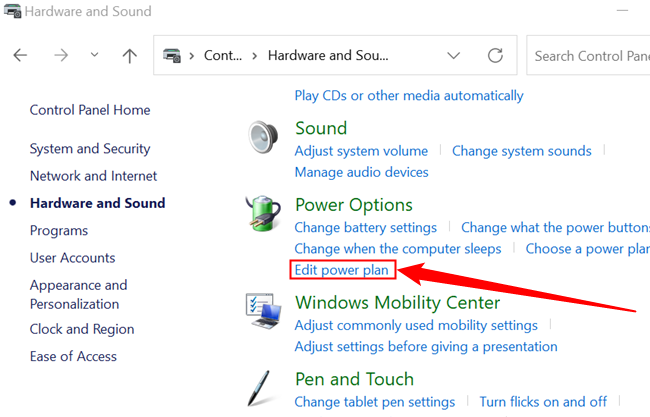Open Change when the computer sleeps

[x=398, y=249]
